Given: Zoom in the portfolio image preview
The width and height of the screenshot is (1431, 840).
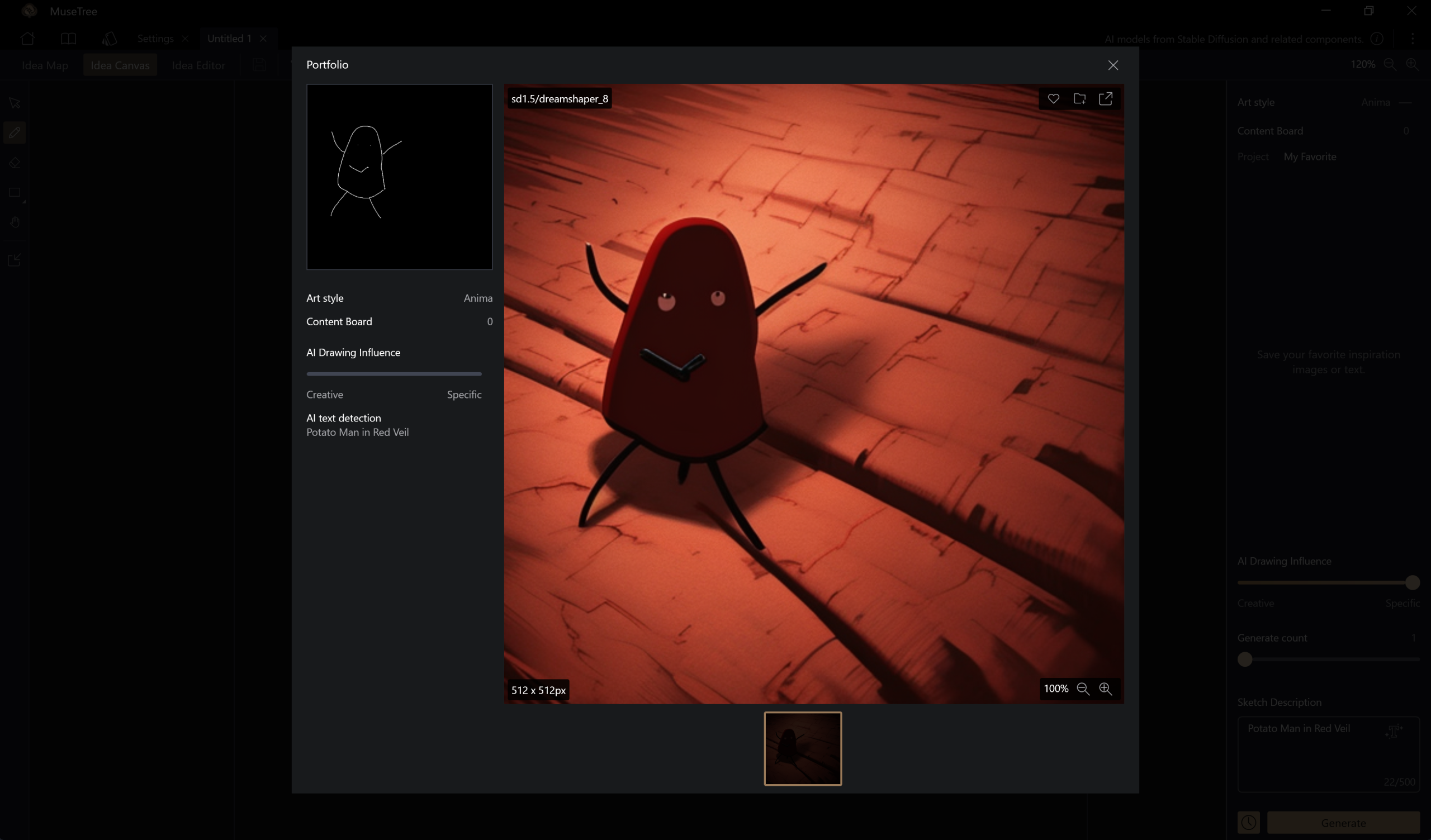Looking at the screenshot, I should pyautogui.click(x=1105, y=689).
